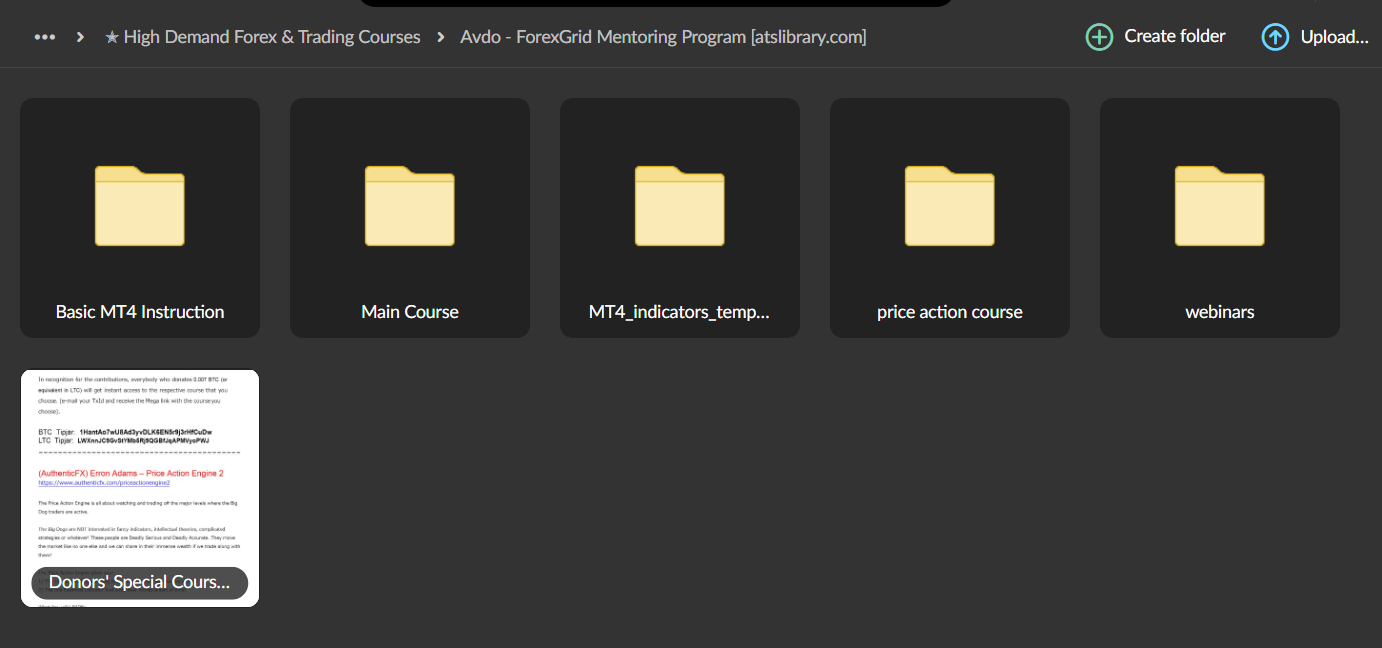Open the three-dots breadcrumb overflow menu
Image resolution: width=1382 pixels, height=648 pixels.
(x=44, y=36)
